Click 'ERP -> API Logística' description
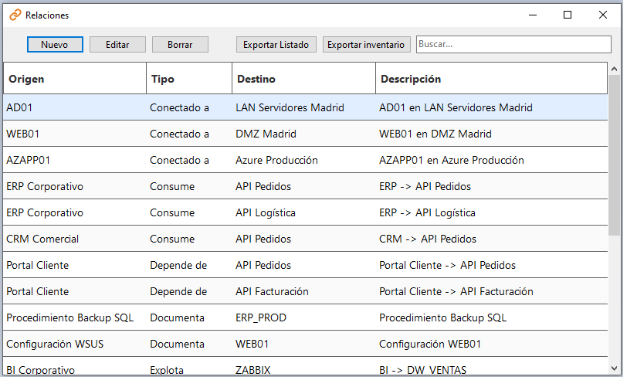624x377 pixels. coord(427,213)
